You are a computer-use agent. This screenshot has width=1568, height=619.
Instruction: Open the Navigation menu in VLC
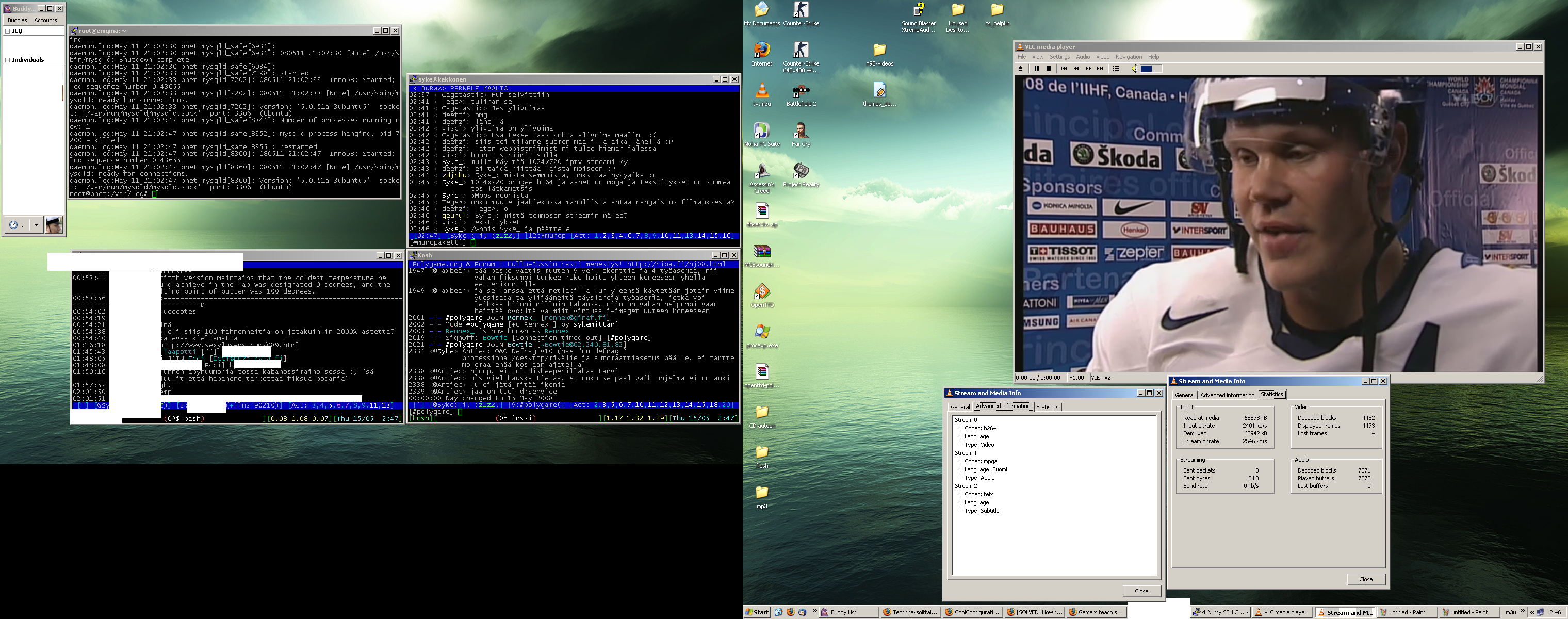[x=1129, y=57]
